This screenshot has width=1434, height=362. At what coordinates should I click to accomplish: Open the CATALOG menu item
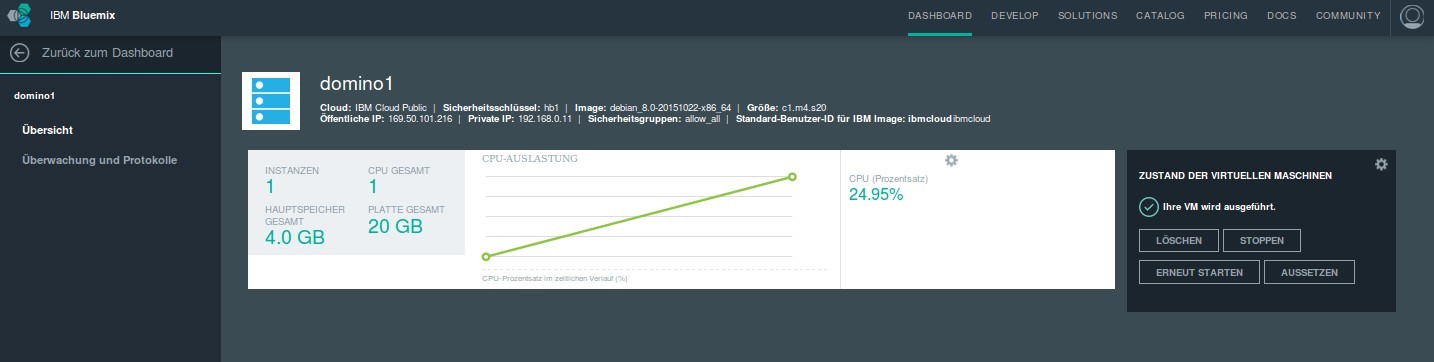pyautogui.click(x=1160, y=16)
